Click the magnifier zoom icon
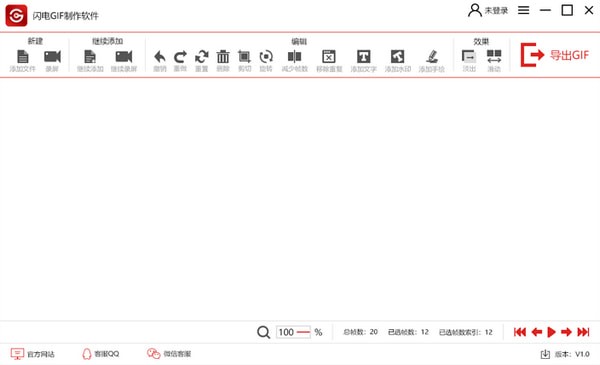This screenshot has height=365, width=600. (263, 332)
